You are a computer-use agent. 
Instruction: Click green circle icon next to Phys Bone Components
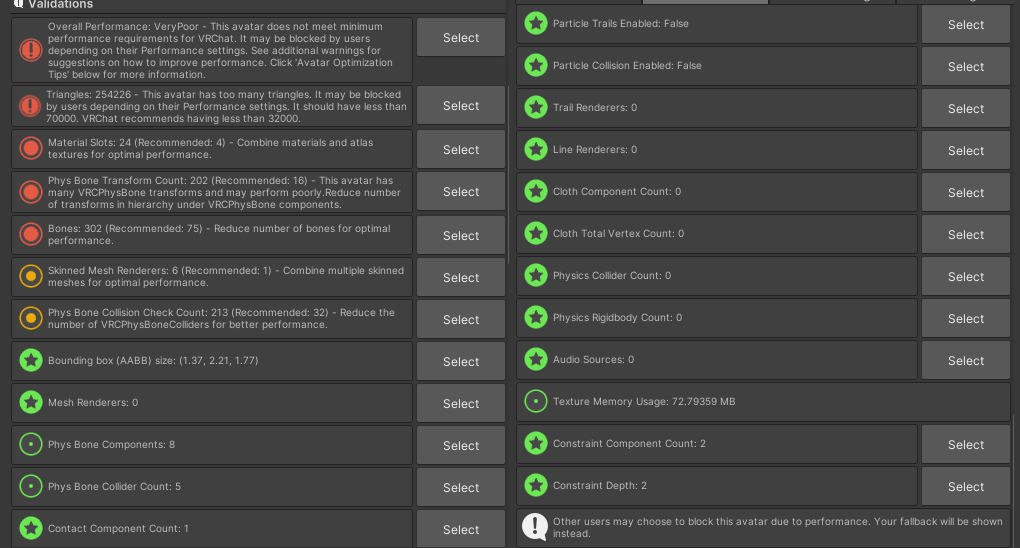tap(31, 445)
